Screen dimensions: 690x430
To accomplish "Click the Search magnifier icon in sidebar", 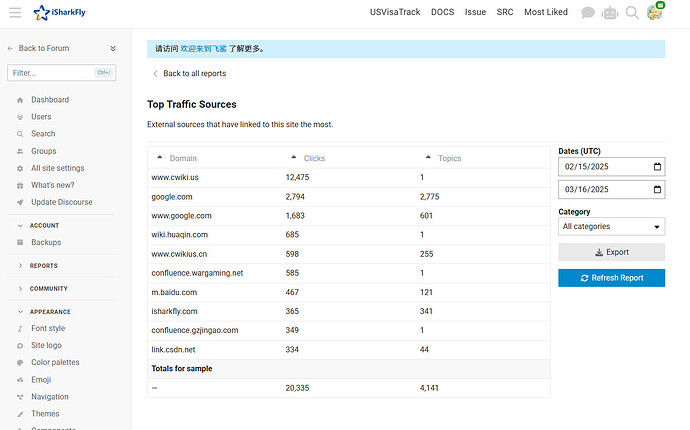I will click(x=20, y=134).
